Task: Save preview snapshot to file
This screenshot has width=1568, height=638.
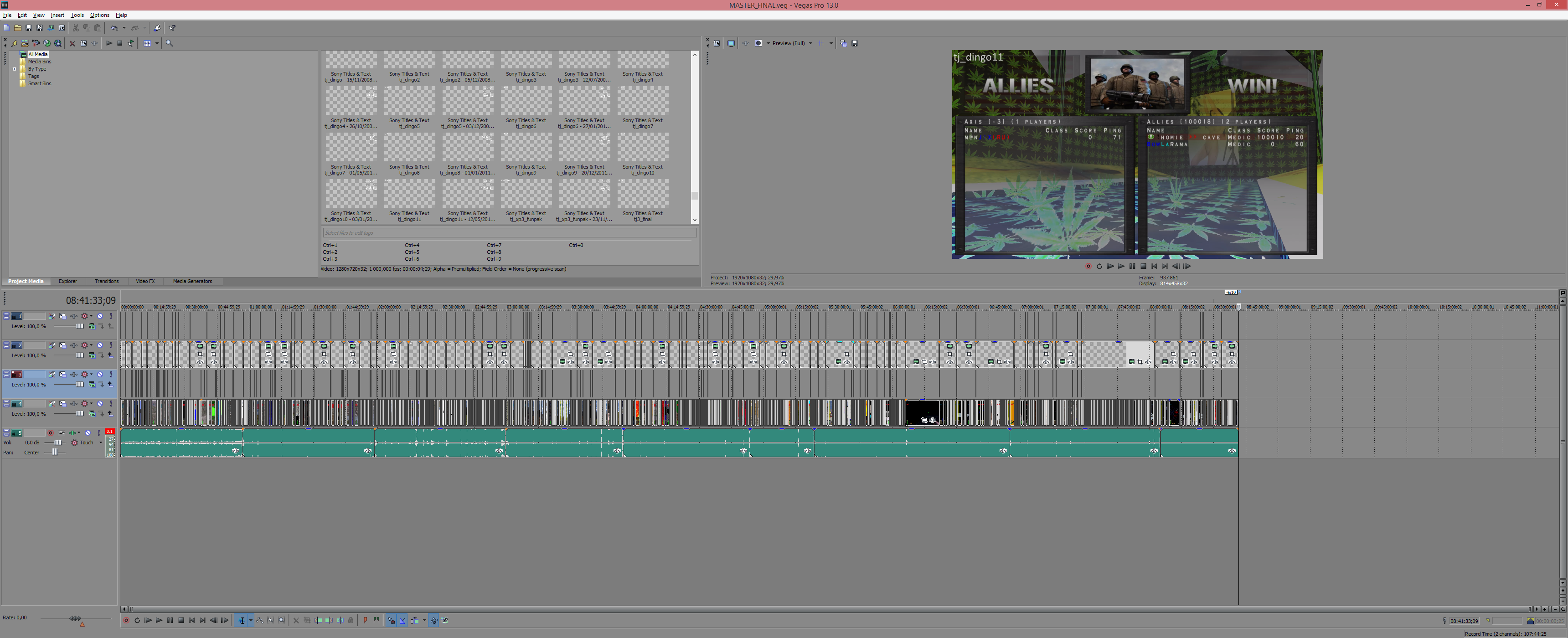Action: click(x=855, y=43)
